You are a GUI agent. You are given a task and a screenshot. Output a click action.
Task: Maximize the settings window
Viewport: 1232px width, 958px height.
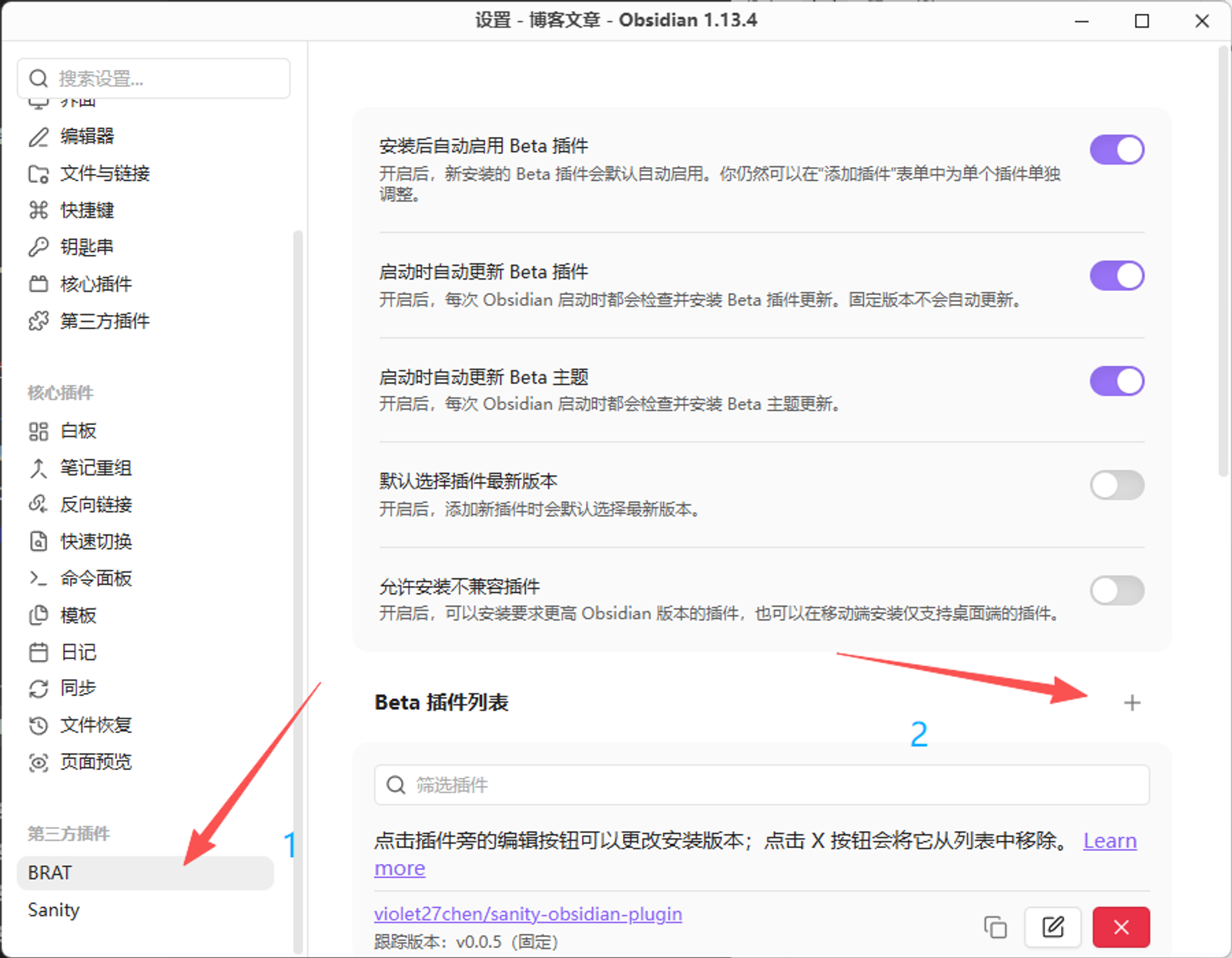[1142, 21]
